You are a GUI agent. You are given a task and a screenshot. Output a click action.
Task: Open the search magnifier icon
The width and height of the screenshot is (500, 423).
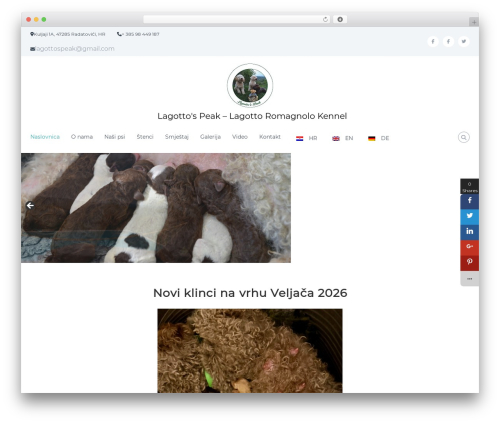(x=464, y=137)
